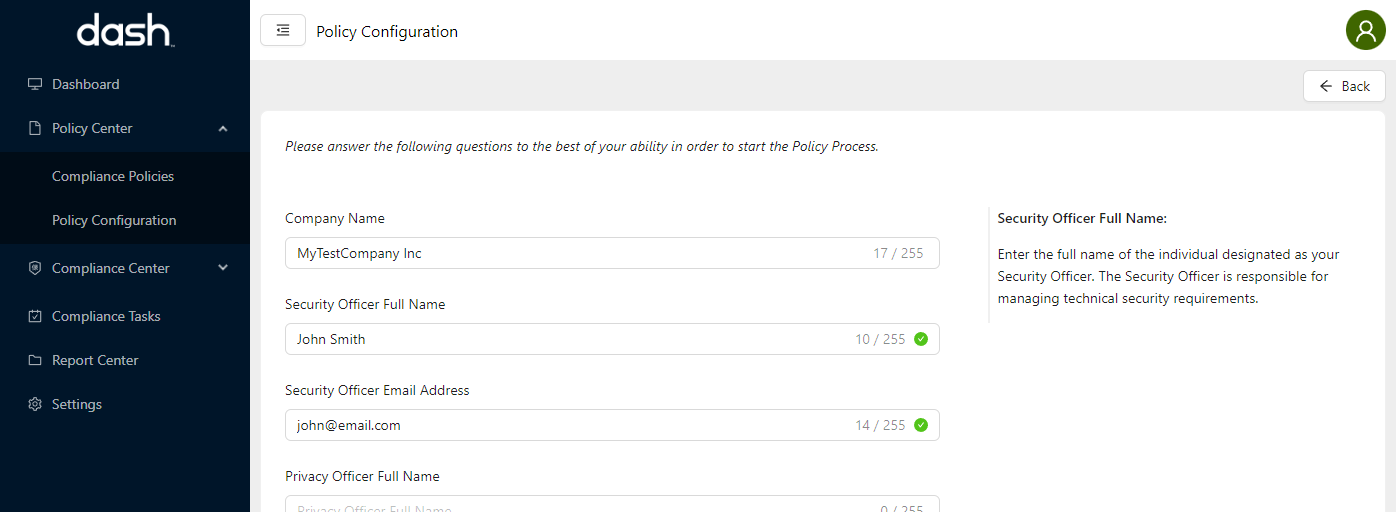
Task: Click the Security Officer Email Address field
Action: 570,425
